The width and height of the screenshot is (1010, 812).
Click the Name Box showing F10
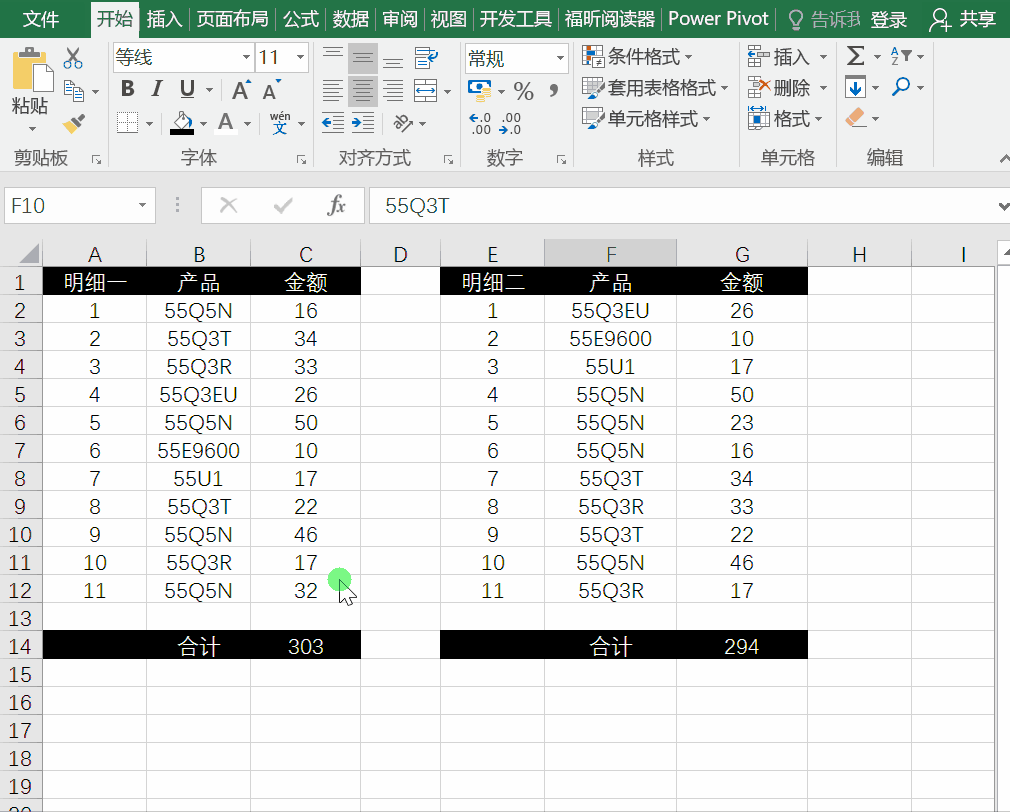(70, 205)
